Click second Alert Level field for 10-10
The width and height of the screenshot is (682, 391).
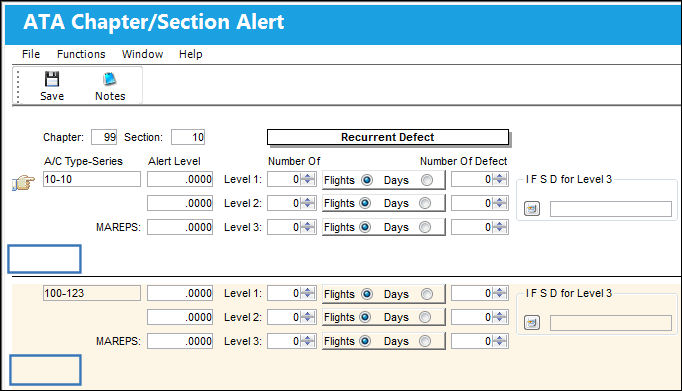[180, 203]
